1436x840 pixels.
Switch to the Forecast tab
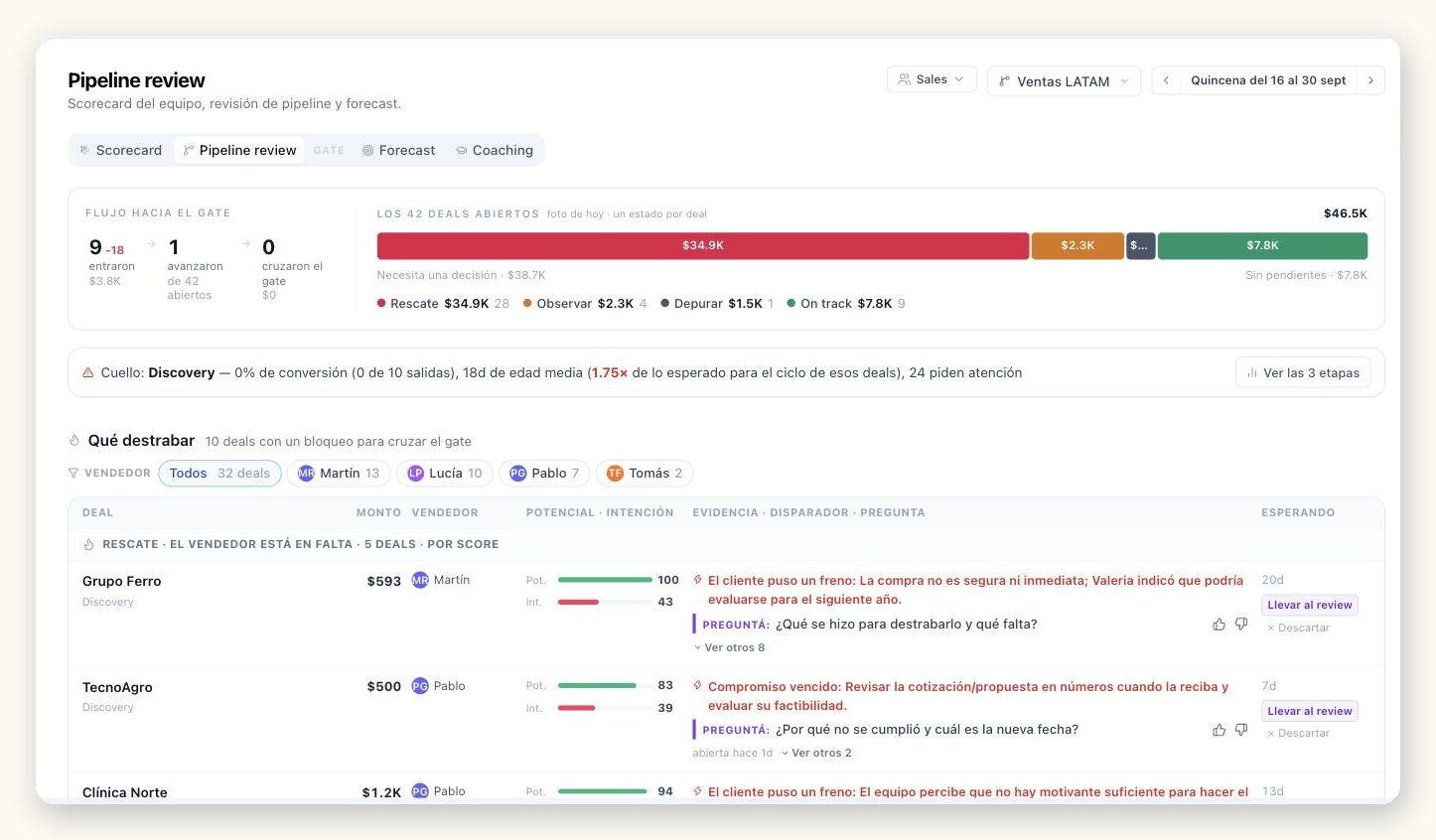[x=398, y=150]
